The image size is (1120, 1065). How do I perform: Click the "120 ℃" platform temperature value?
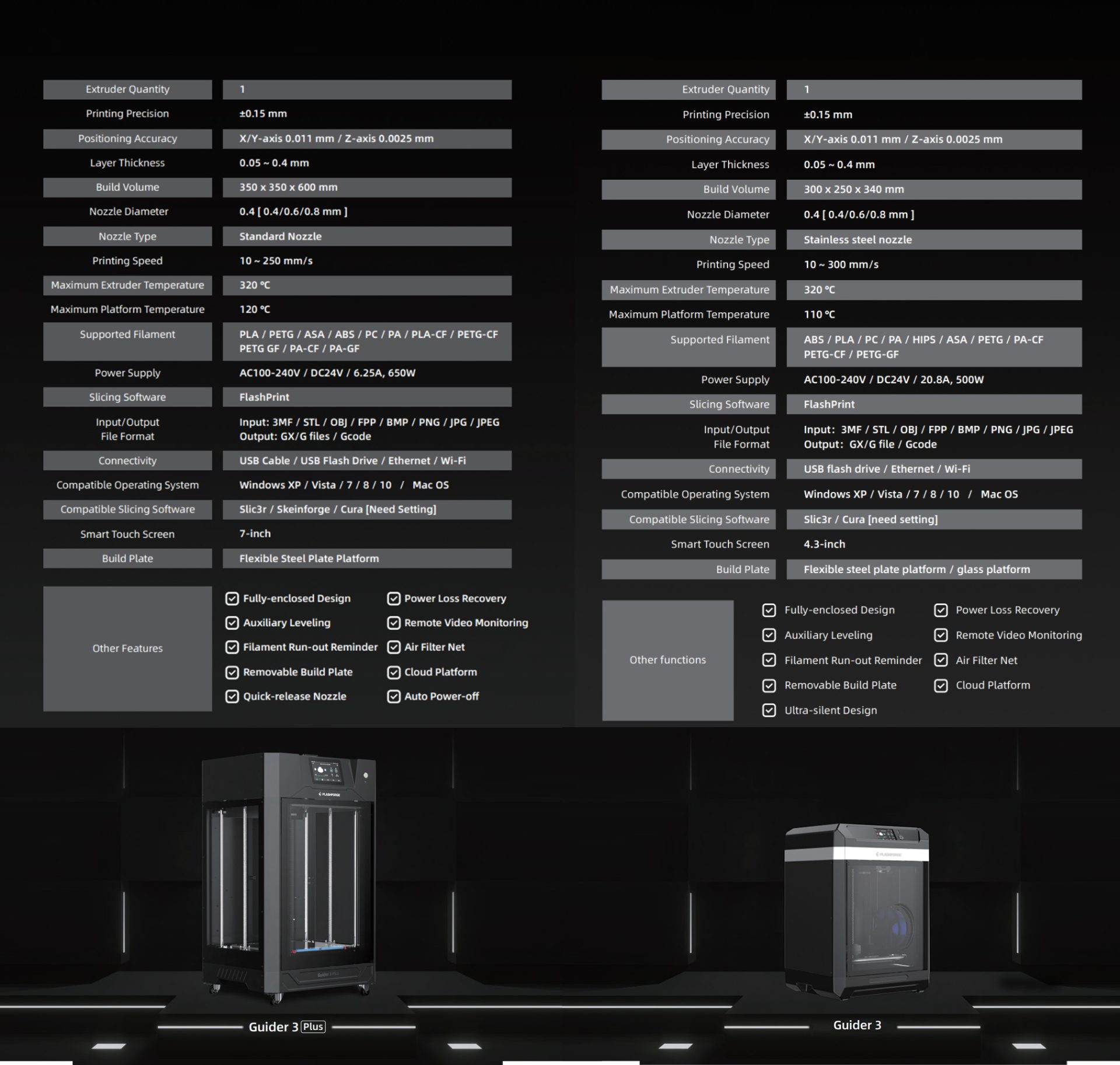[x=254, y=309]
